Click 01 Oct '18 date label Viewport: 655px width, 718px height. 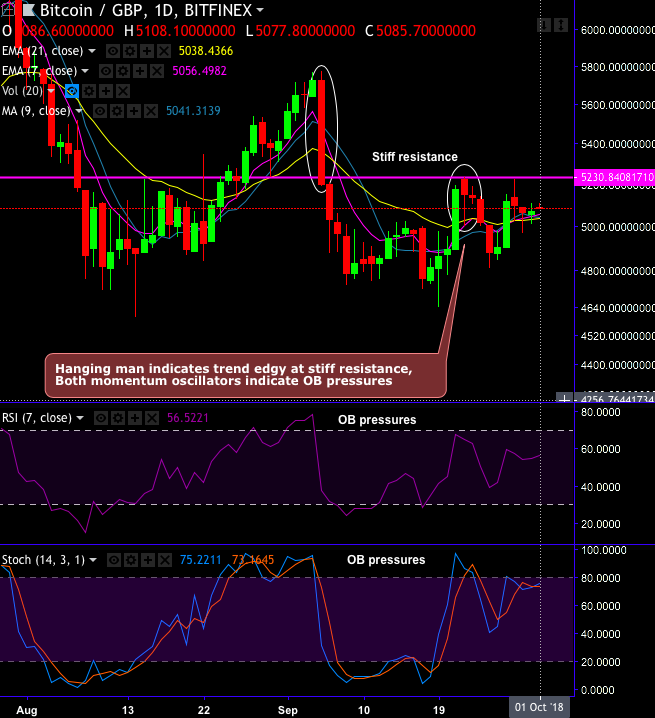pos(539,707)
